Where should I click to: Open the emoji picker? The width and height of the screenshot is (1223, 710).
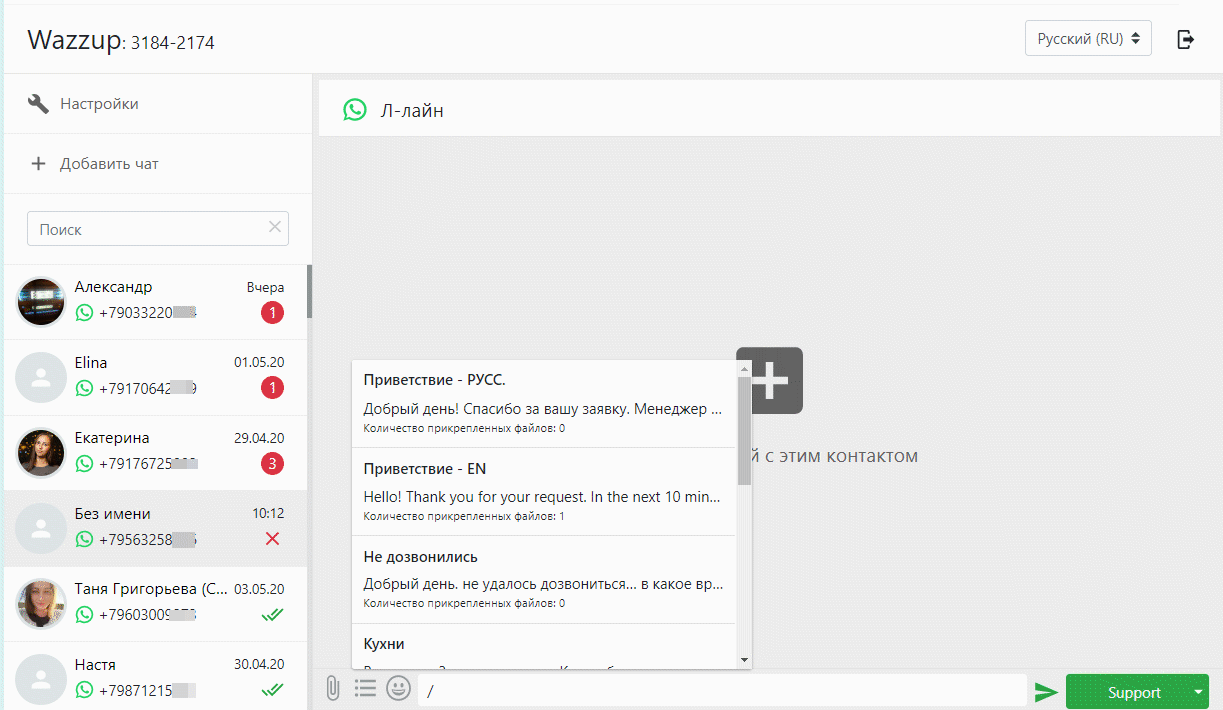(x=397, y=688)
